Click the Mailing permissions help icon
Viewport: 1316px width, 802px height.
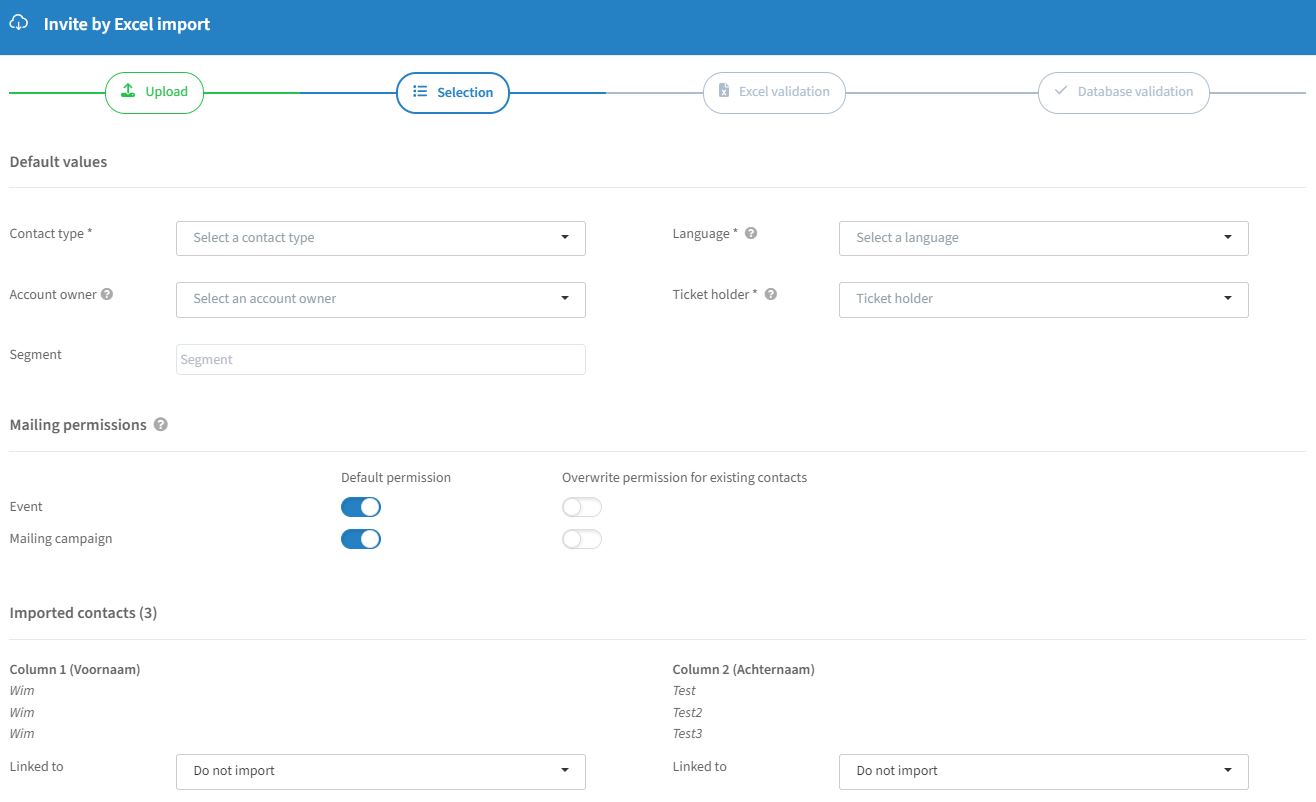160,425
